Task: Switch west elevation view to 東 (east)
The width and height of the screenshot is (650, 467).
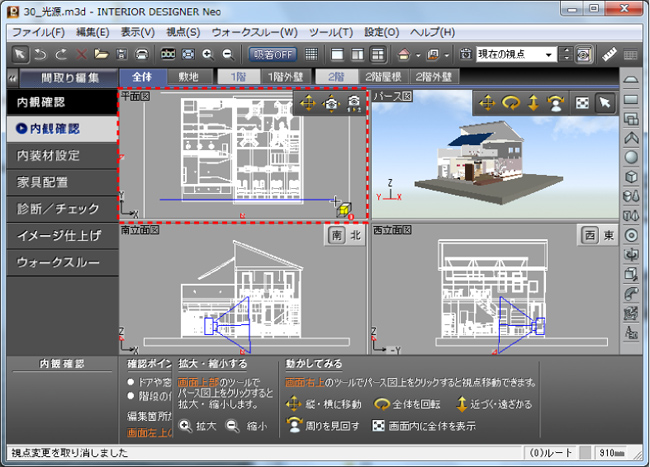Action: pos(608,234)
